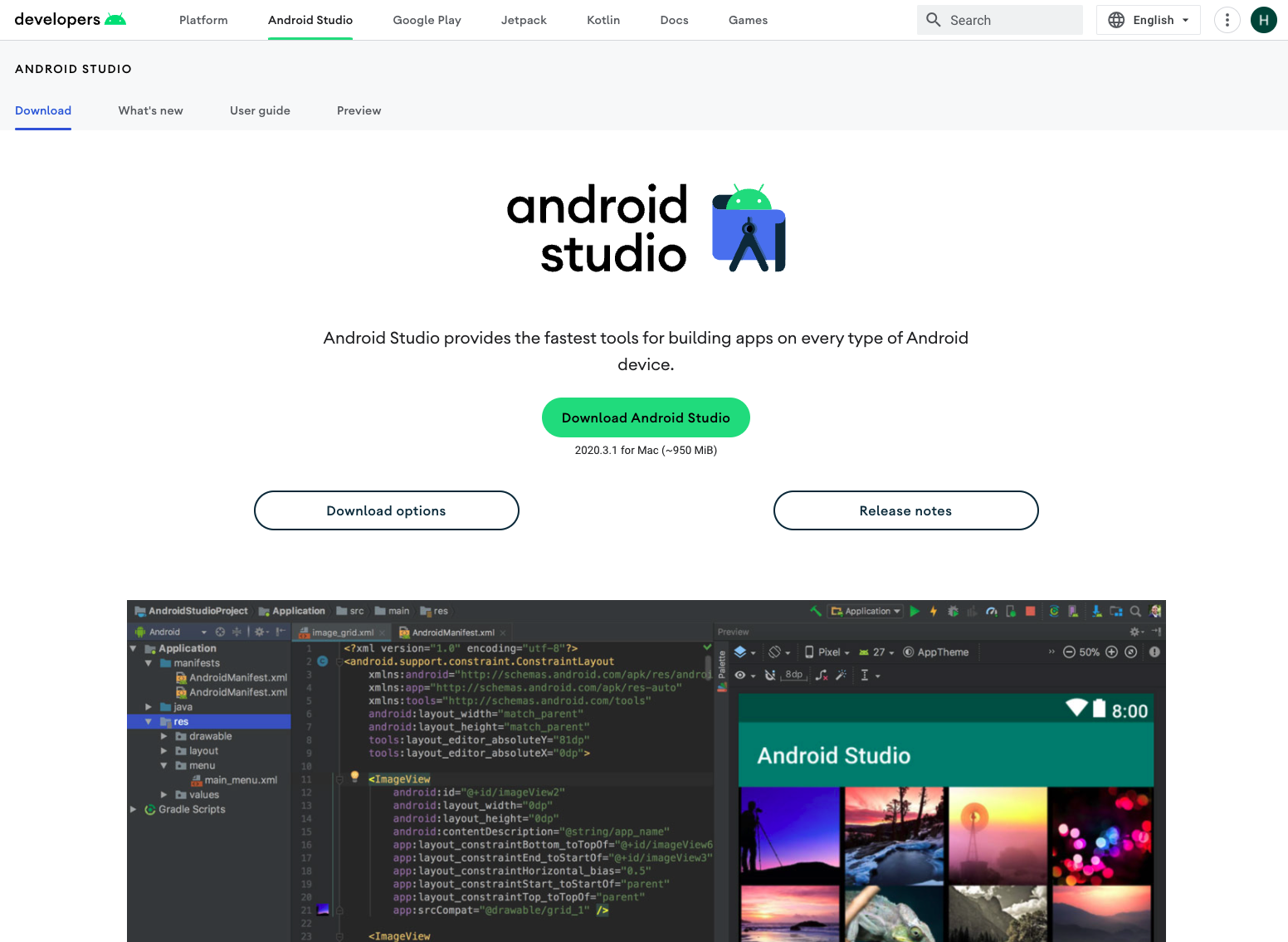Click the collapse-all icon in Project panel header
This screenshot has width=1288, height=942.
point(237,632)
